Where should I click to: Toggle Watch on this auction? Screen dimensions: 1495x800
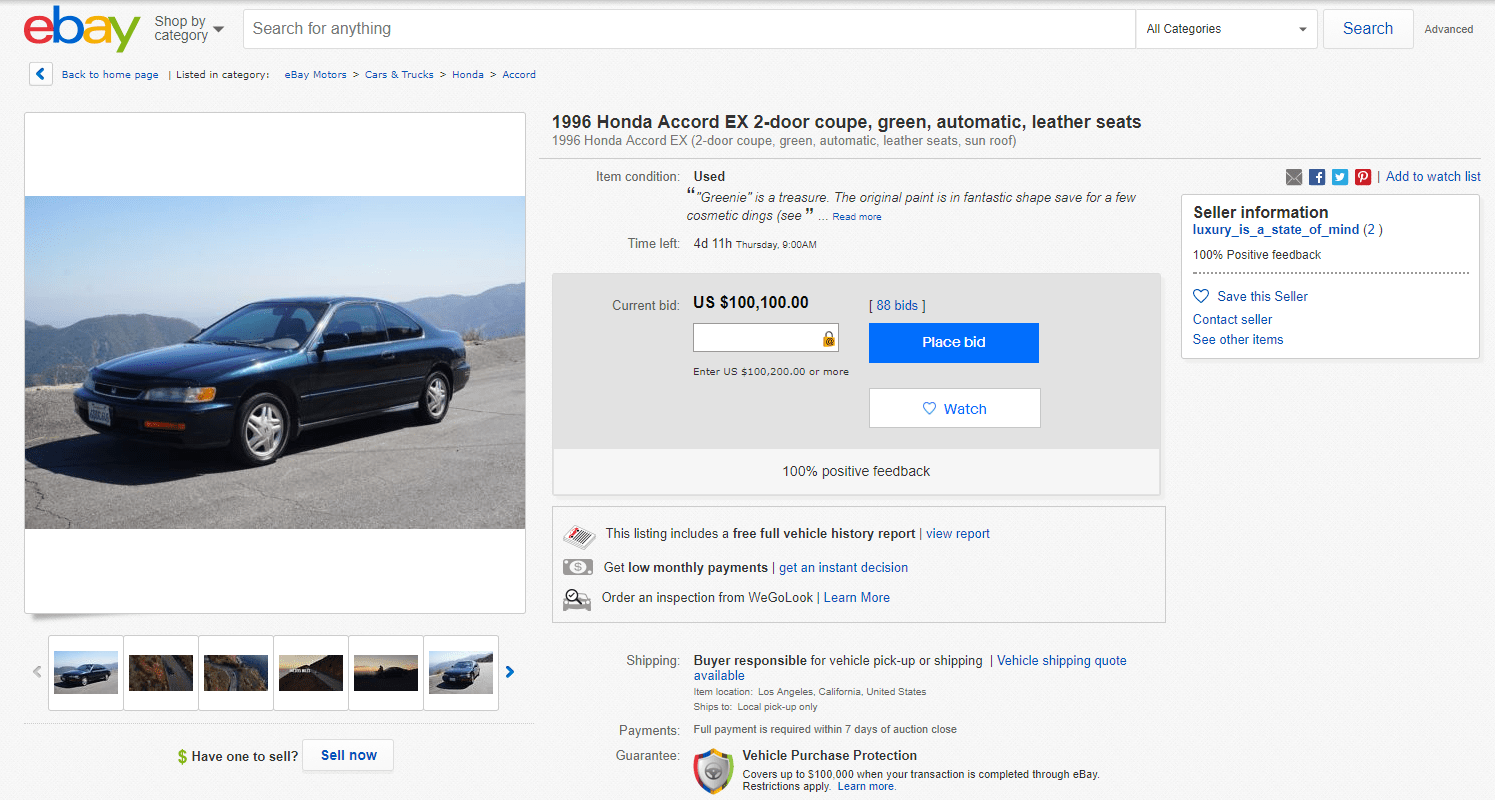pos(953,407)
